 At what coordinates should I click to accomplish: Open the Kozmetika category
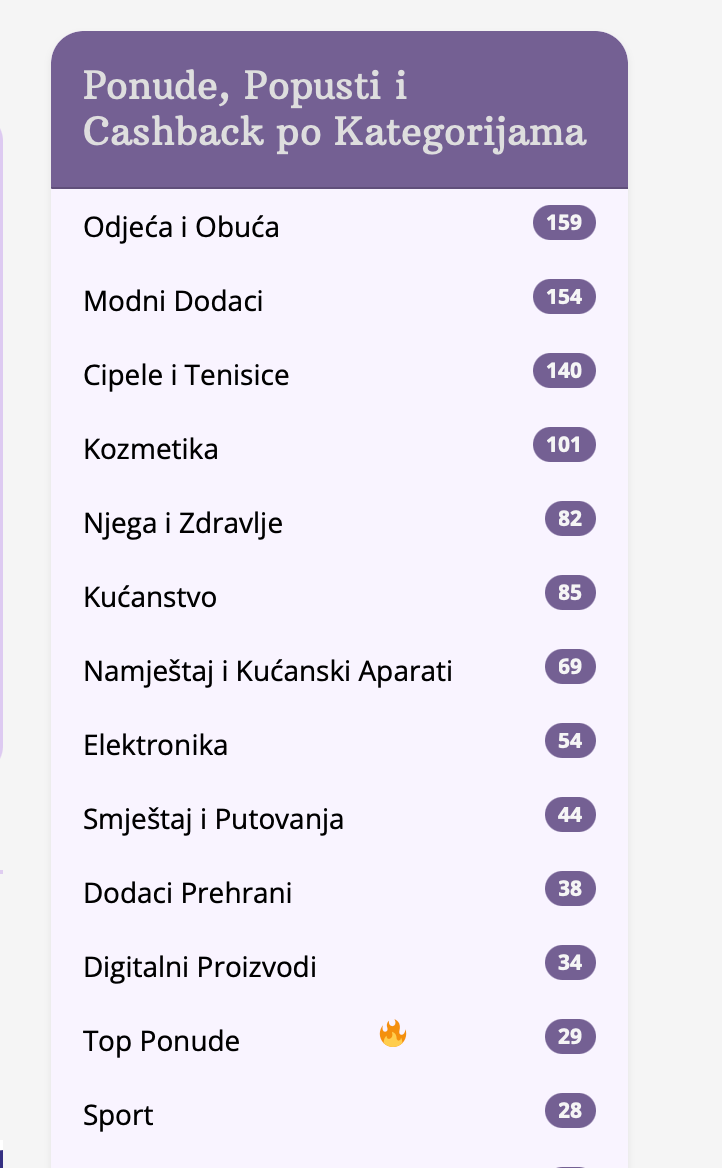(151, 449)
